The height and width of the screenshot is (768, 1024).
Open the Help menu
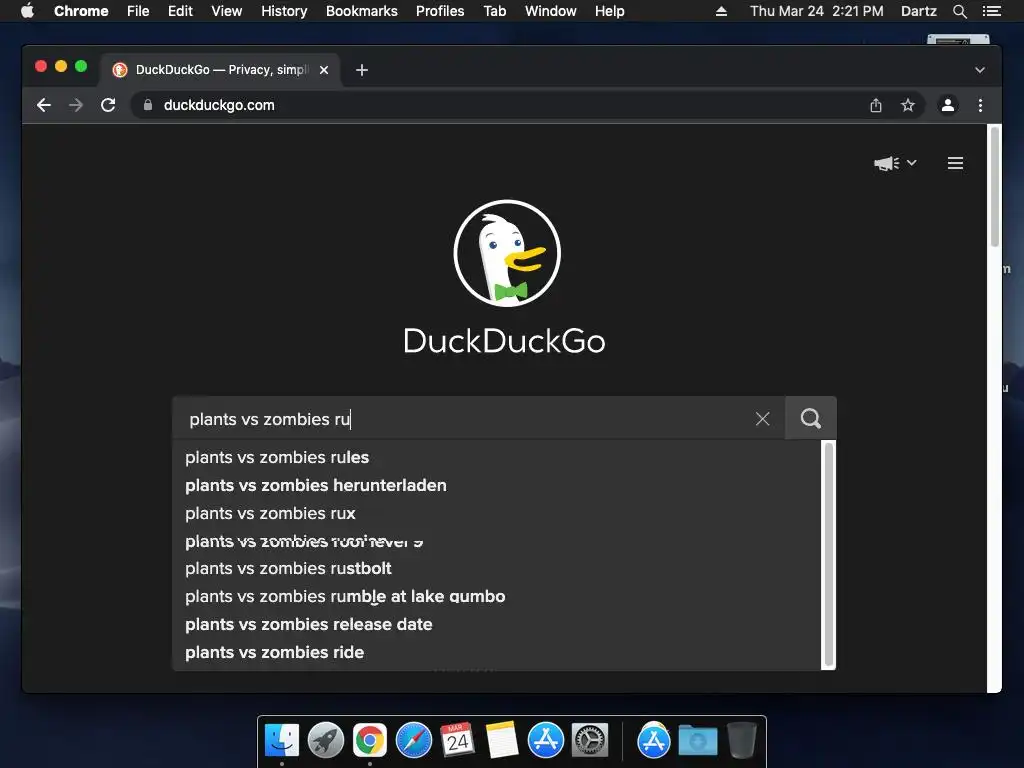click(x=609, y=11)
